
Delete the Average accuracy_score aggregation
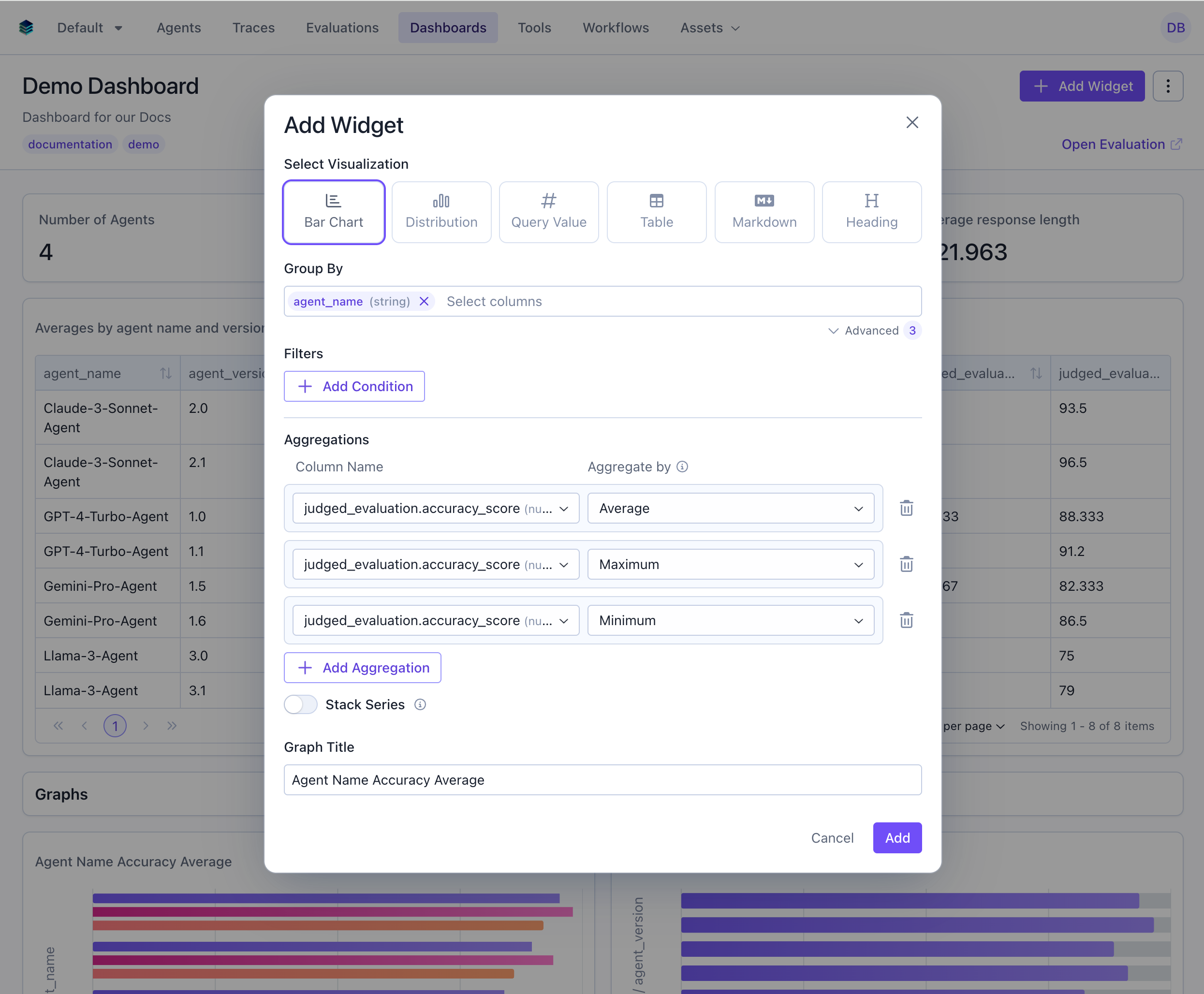(906, 508)
